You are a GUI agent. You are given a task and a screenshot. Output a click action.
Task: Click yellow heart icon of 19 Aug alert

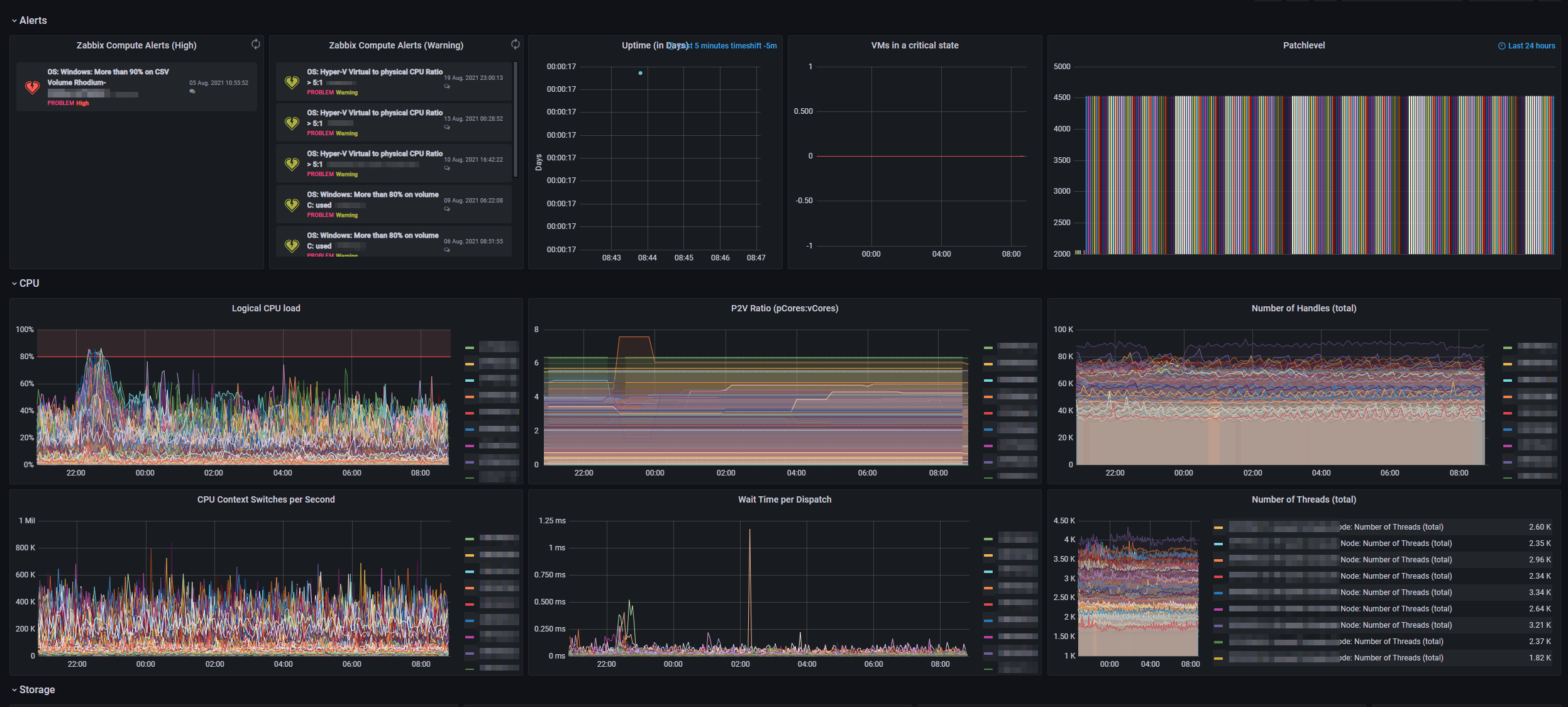click(x=292, y=82)
